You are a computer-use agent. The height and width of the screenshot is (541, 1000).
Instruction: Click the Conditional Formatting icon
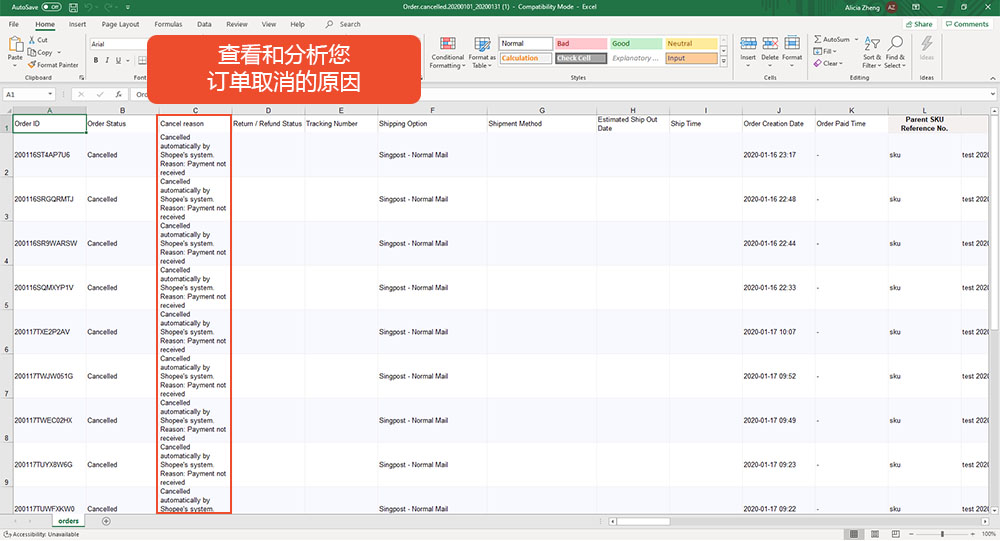448,44
